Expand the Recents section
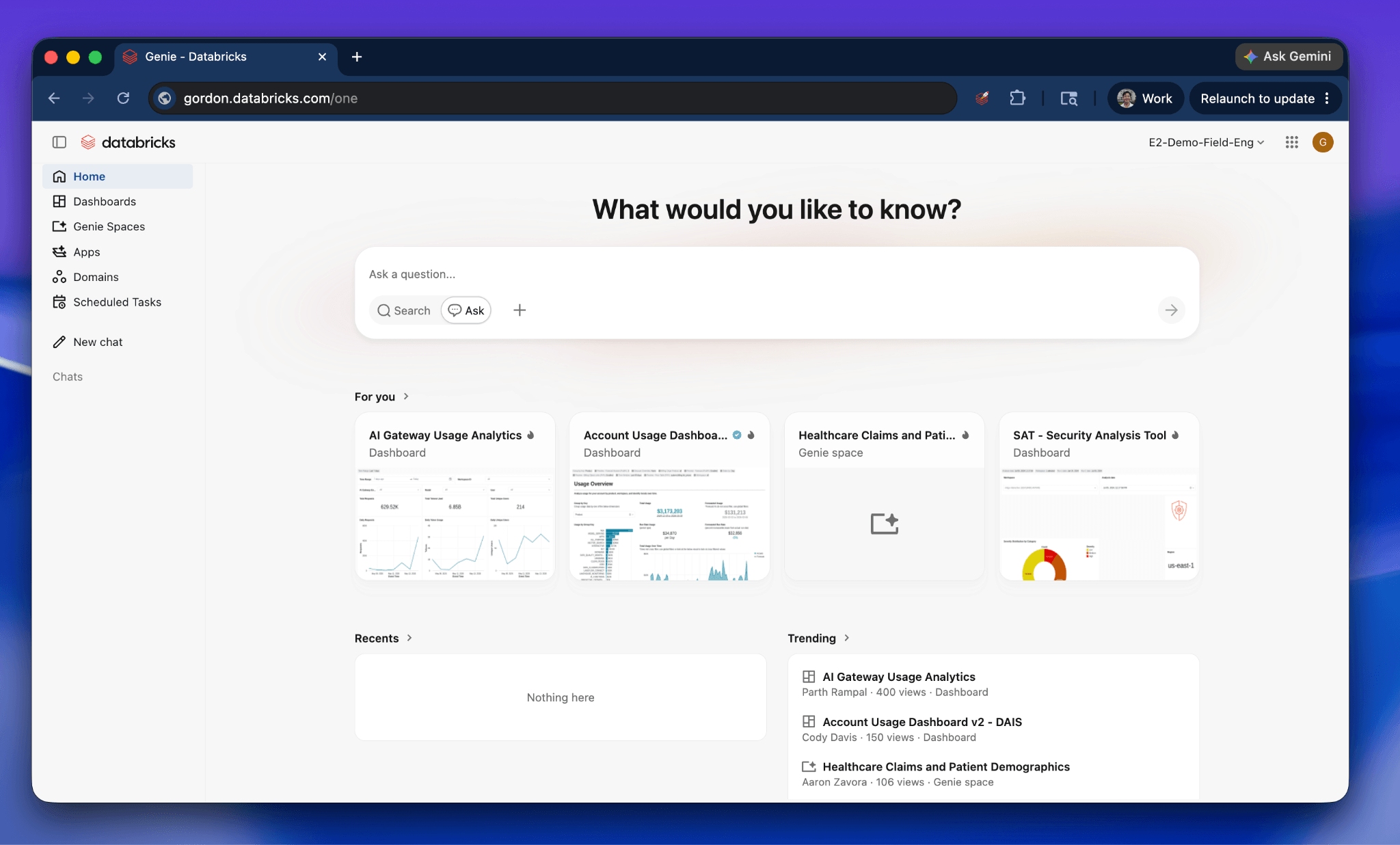The width and height of the screenshot is (1400, 845). (x=409, y=638)
